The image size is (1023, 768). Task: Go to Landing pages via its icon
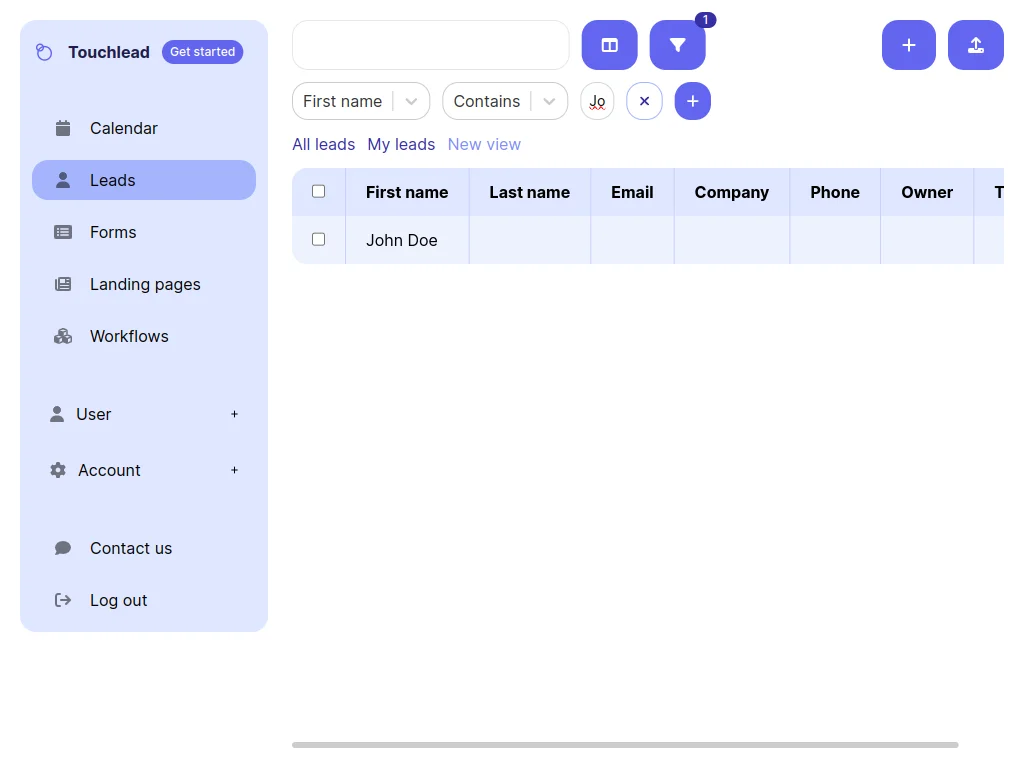tap(63, 284)
